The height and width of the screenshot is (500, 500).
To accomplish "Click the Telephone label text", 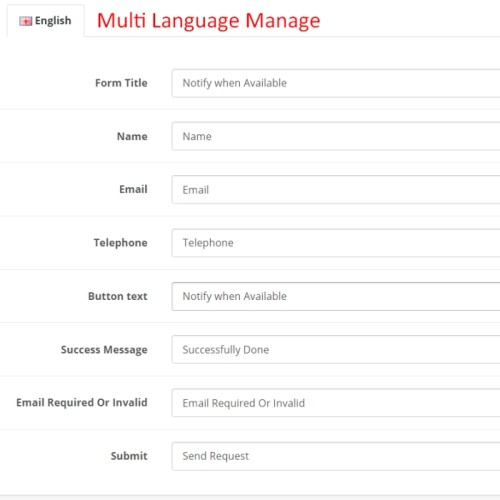I will pyautogui.click(x=120, y=243).
